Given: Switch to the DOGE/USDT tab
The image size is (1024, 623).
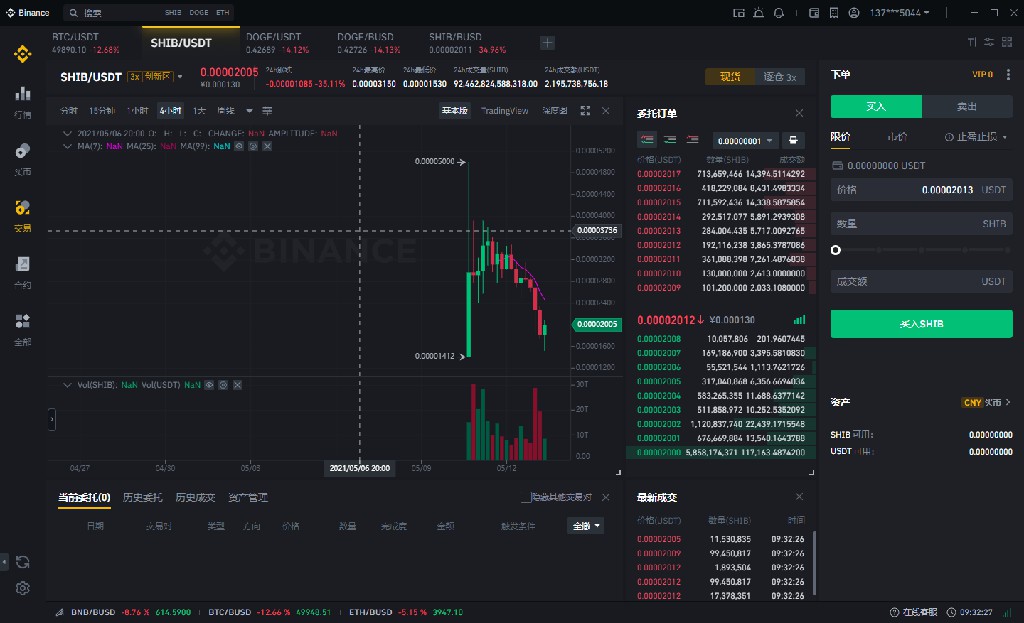Looking at the screenshot, I should tap(274, 42).
